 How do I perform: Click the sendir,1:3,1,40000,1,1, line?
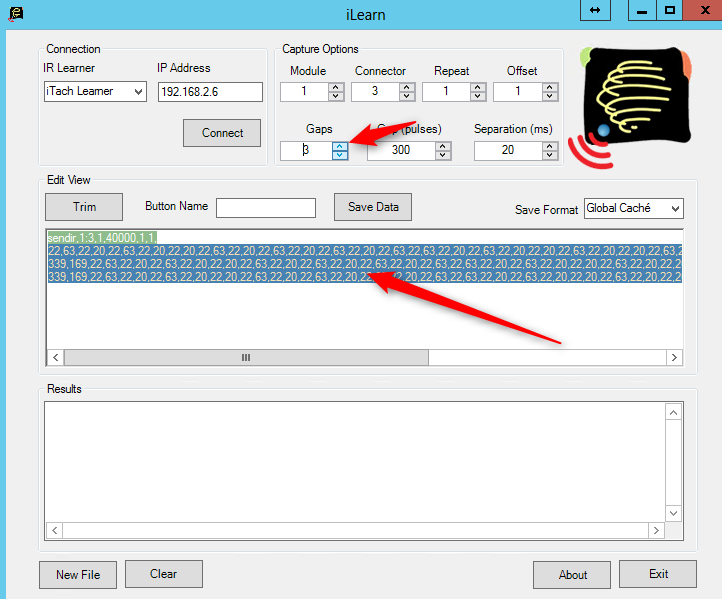(102, 238)
